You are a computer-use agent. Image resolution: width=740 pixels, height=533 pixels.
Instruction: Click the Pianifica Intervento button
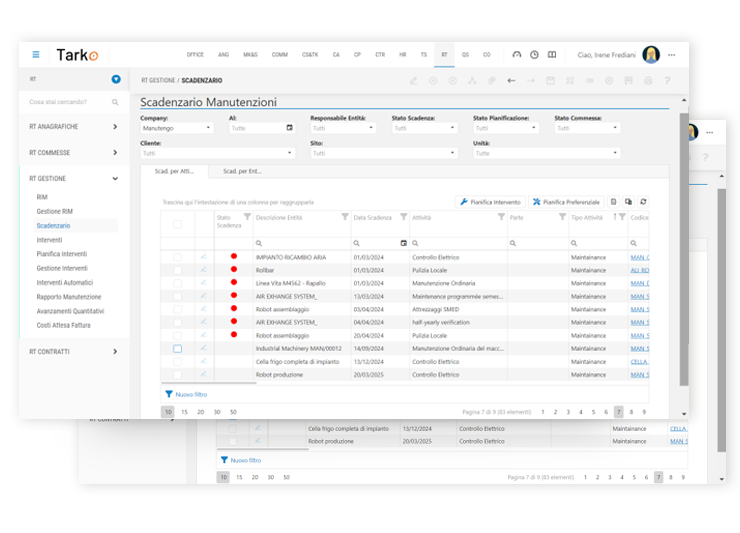[490, 202]
